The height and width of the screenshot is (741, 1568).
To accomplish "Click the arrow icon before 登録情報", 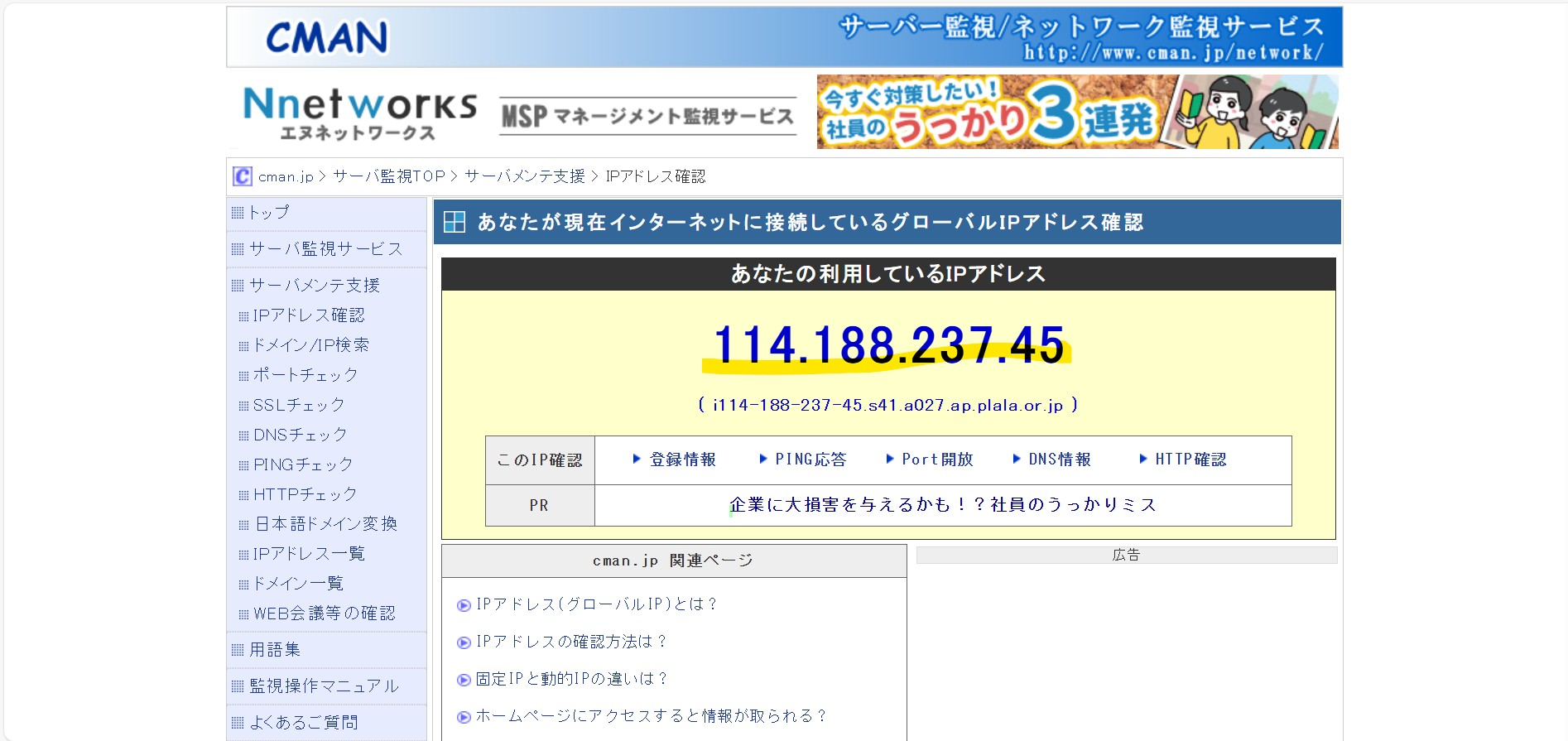I will (x=637, y=459).
